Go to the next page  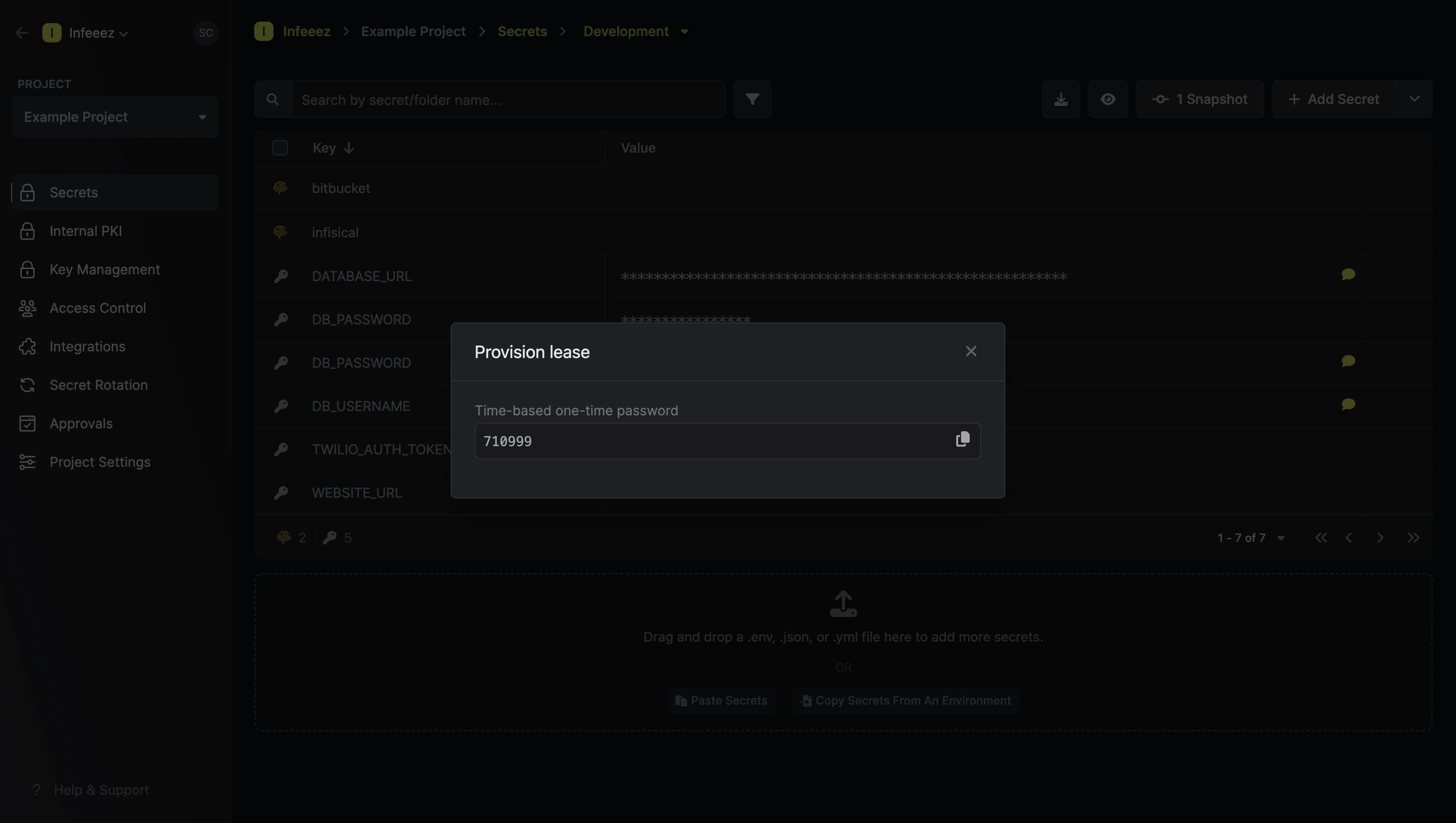click(x=1379, y=538)
